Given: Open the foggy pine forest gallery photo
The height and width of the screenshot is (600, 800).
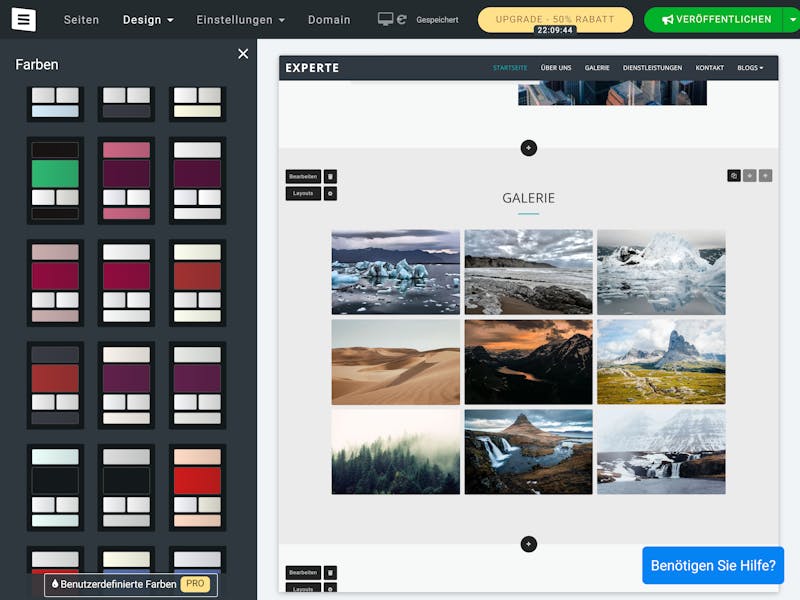Looking at the screenshot, I should pos(395,452).
